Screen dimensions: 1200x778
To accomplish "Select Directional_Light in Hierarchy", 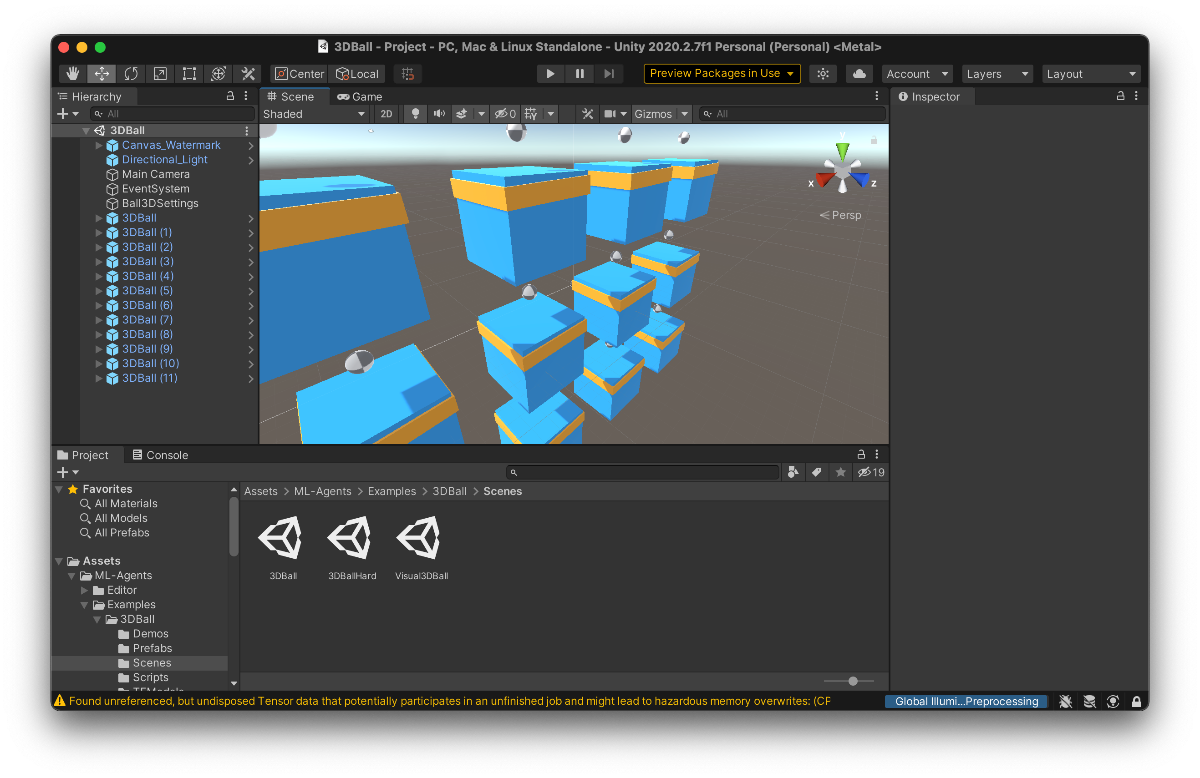I will coord(165,160).
